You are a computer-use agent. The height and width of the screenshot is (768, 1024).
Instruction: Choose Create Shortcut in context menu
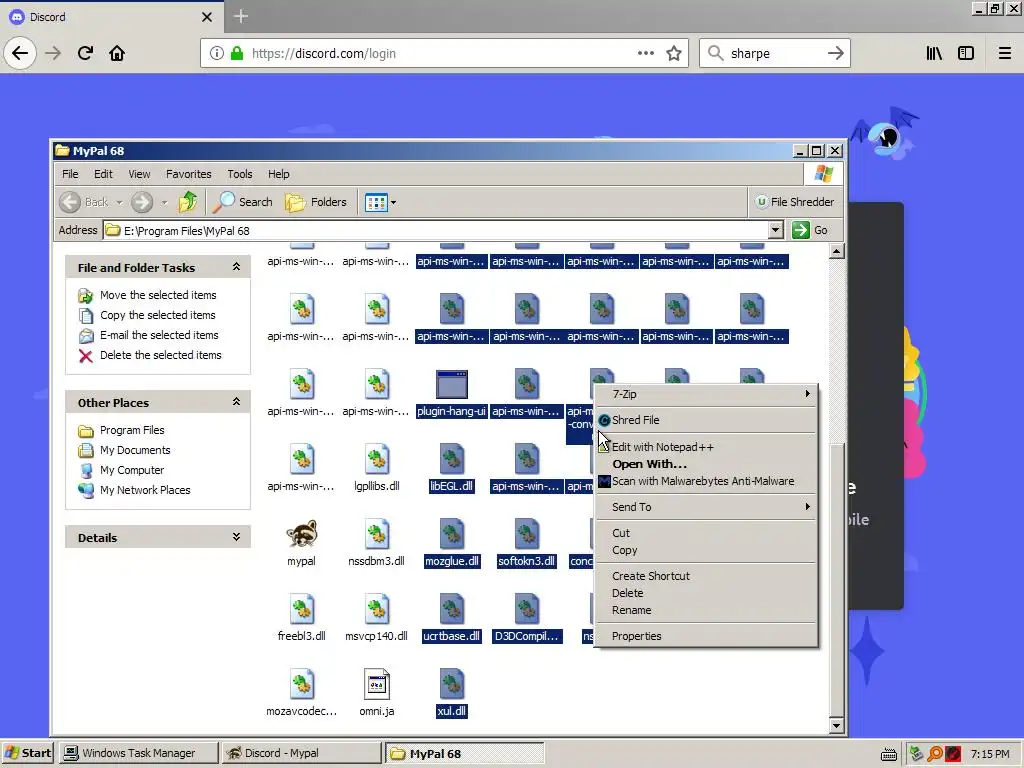coord(707,576)
